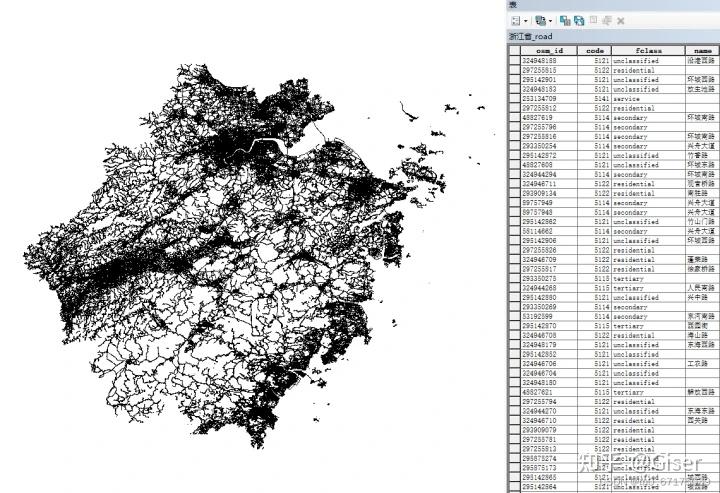
Task: Toggle row selector for osm_id 53192399
Action: pyautogui.click(x=514, y=316)
